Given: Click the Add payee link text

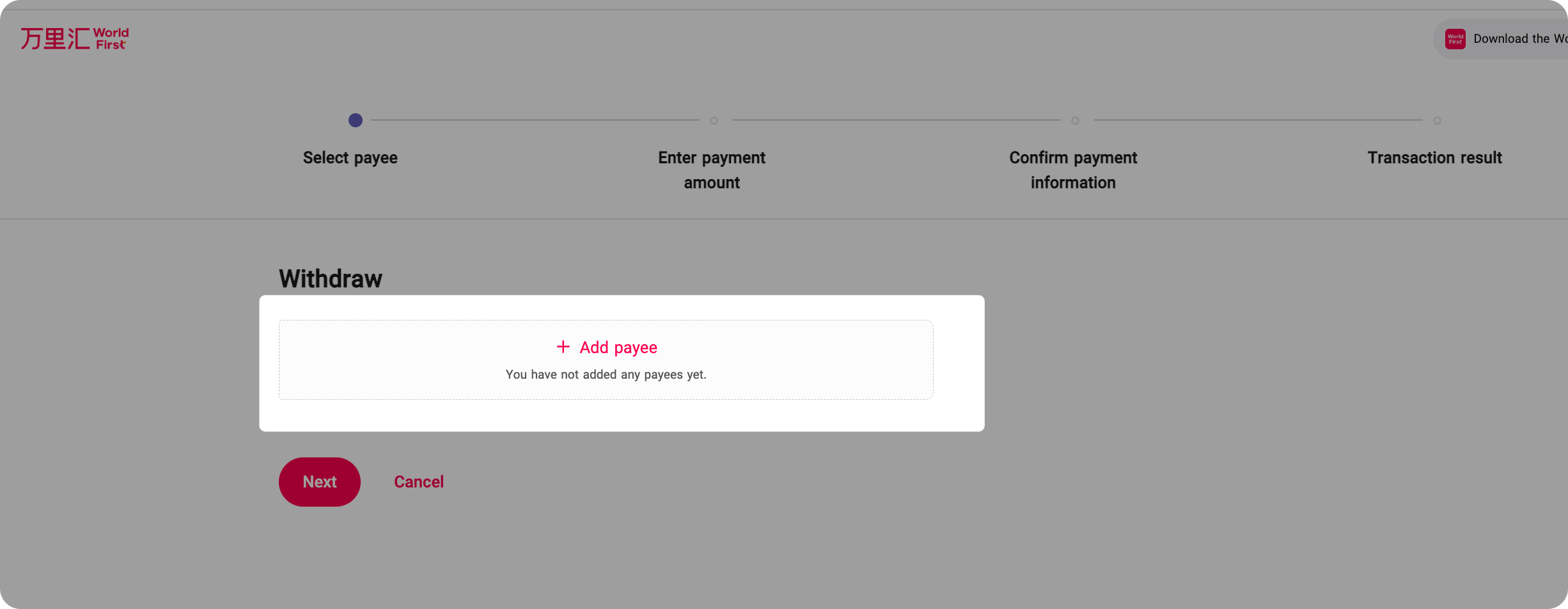Looking at the screenshot, I should coord(618,347).
